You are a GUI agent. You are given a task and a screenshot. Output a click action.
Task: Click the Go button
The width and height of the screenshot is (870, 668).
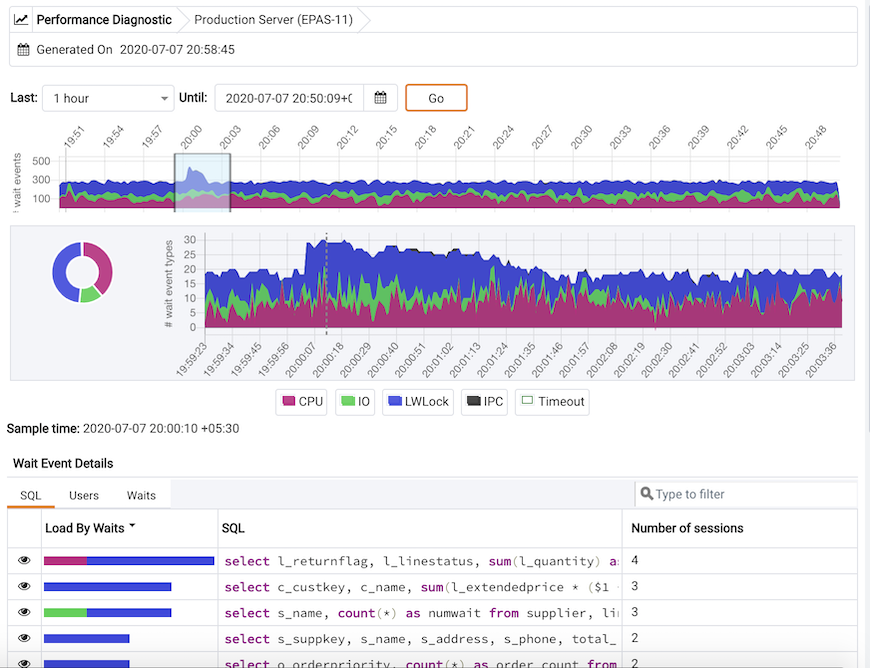coord(436,98)
